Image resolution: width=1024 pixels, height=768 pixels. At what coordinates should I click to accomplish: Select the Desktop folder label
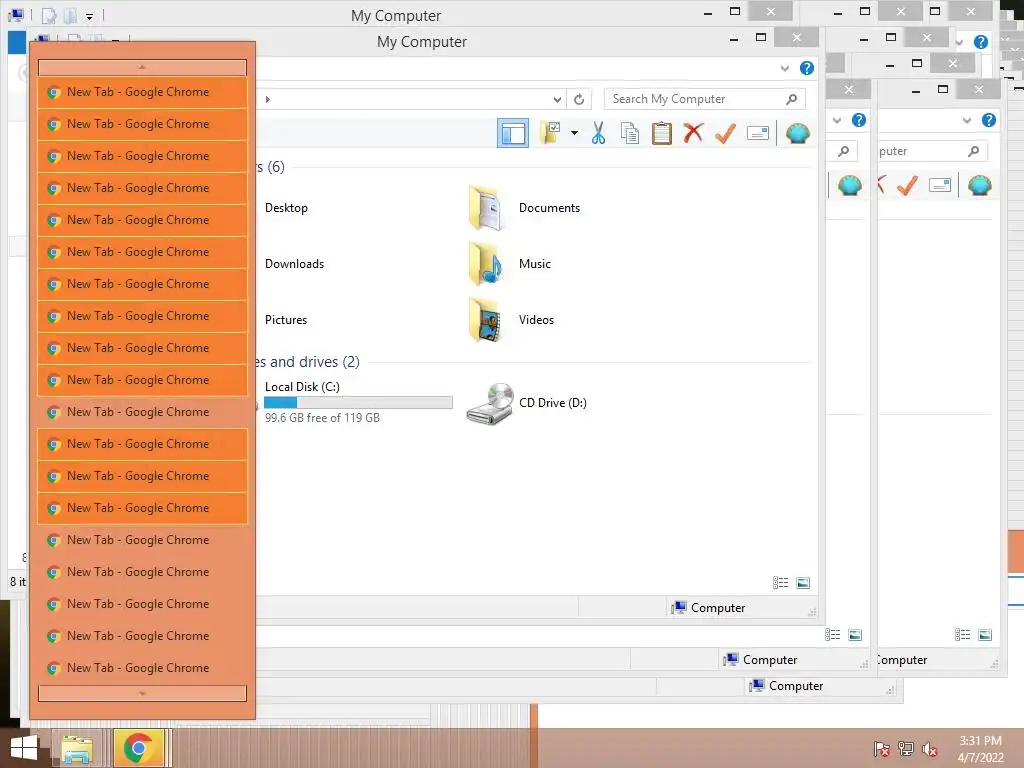coord(286,208)
